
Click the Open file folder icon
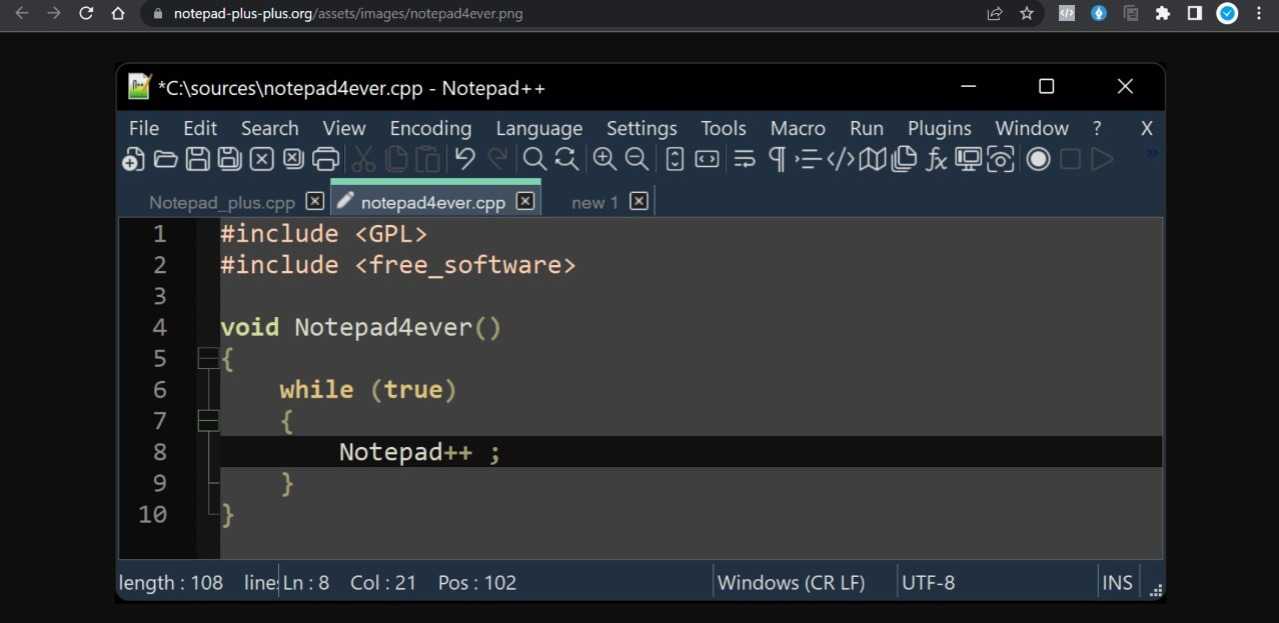[x=165, y=159]
